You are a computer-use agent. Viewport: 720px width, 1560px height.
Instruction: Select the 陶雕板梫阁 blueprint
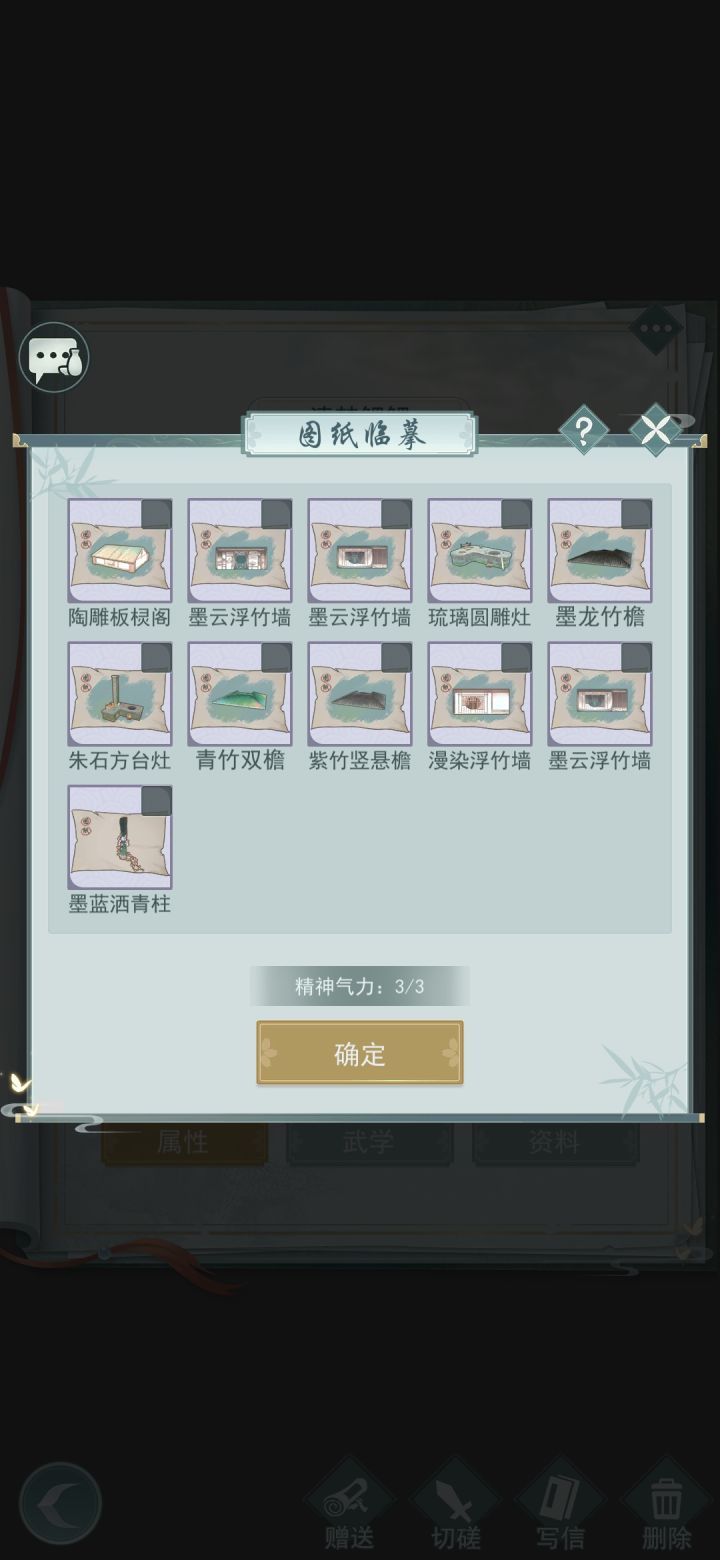tap(120, 551)
